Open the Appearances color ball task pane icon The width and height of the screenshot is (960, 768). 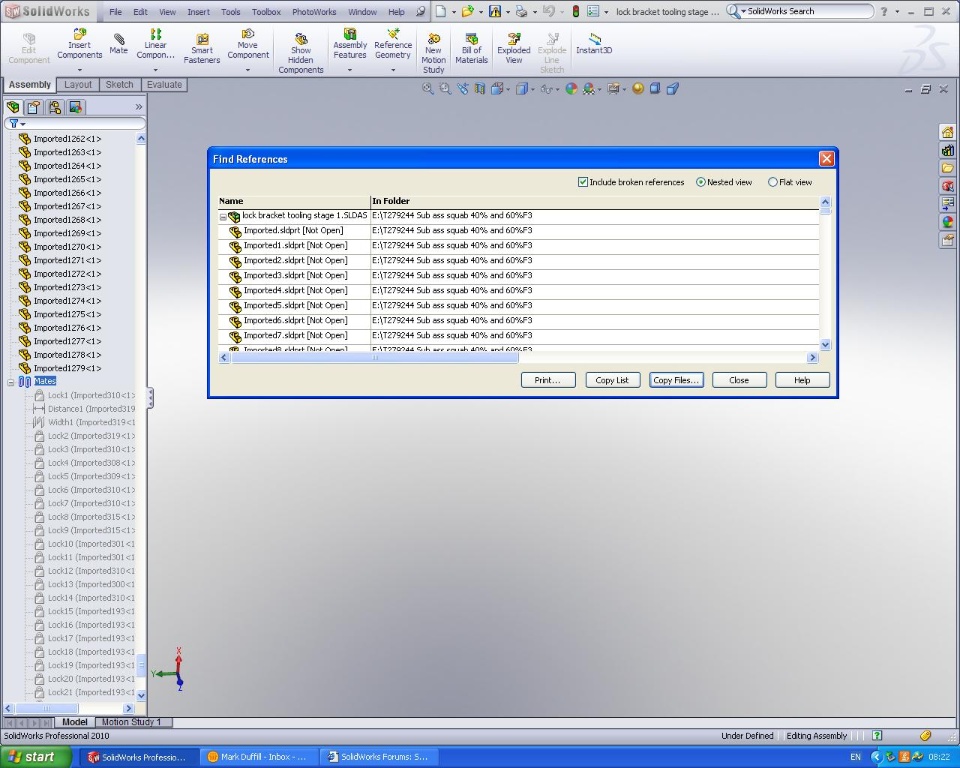(x=948, y=222)
